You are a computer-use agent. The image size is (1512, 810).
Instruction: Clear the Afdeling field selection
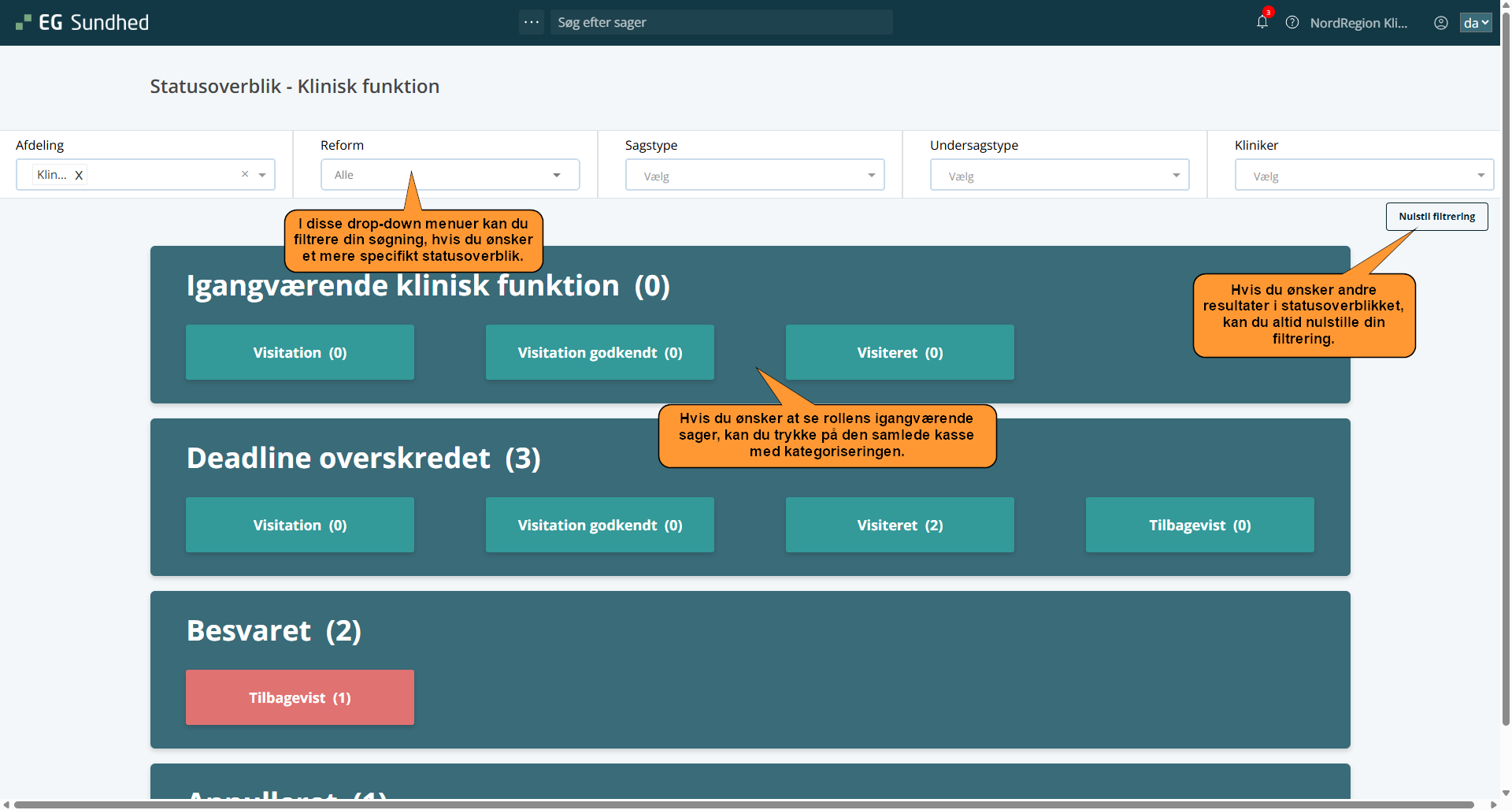coord(245,174)
